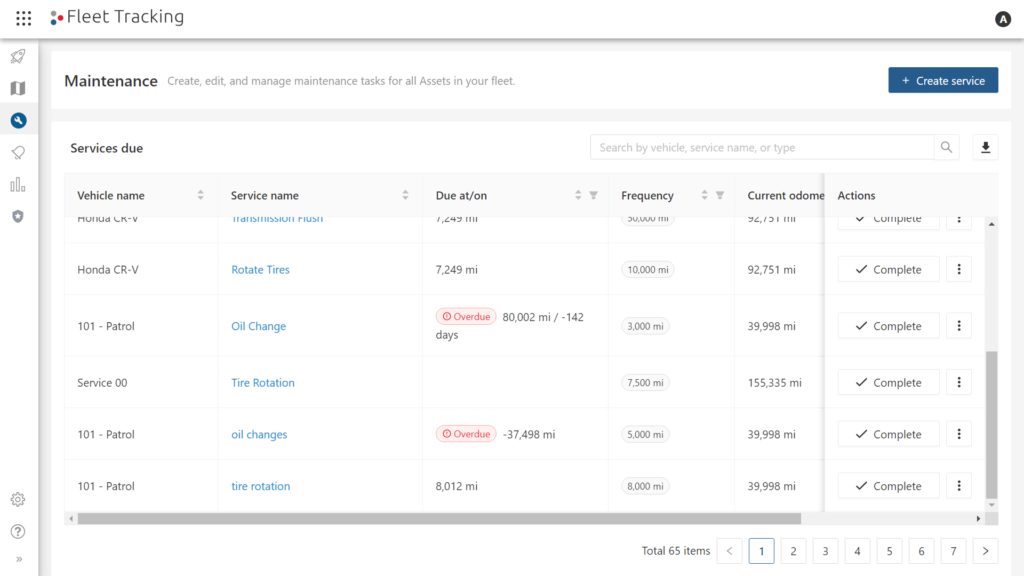View reports via the bar chart icon
Image resolution: width=1024 pixels, height=576 pixels.
click(16, 184)
